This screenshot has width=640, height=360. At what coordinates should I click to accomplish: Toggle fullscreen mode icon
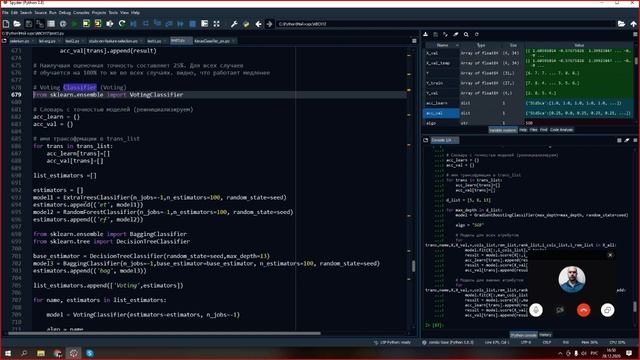[216, 24]
